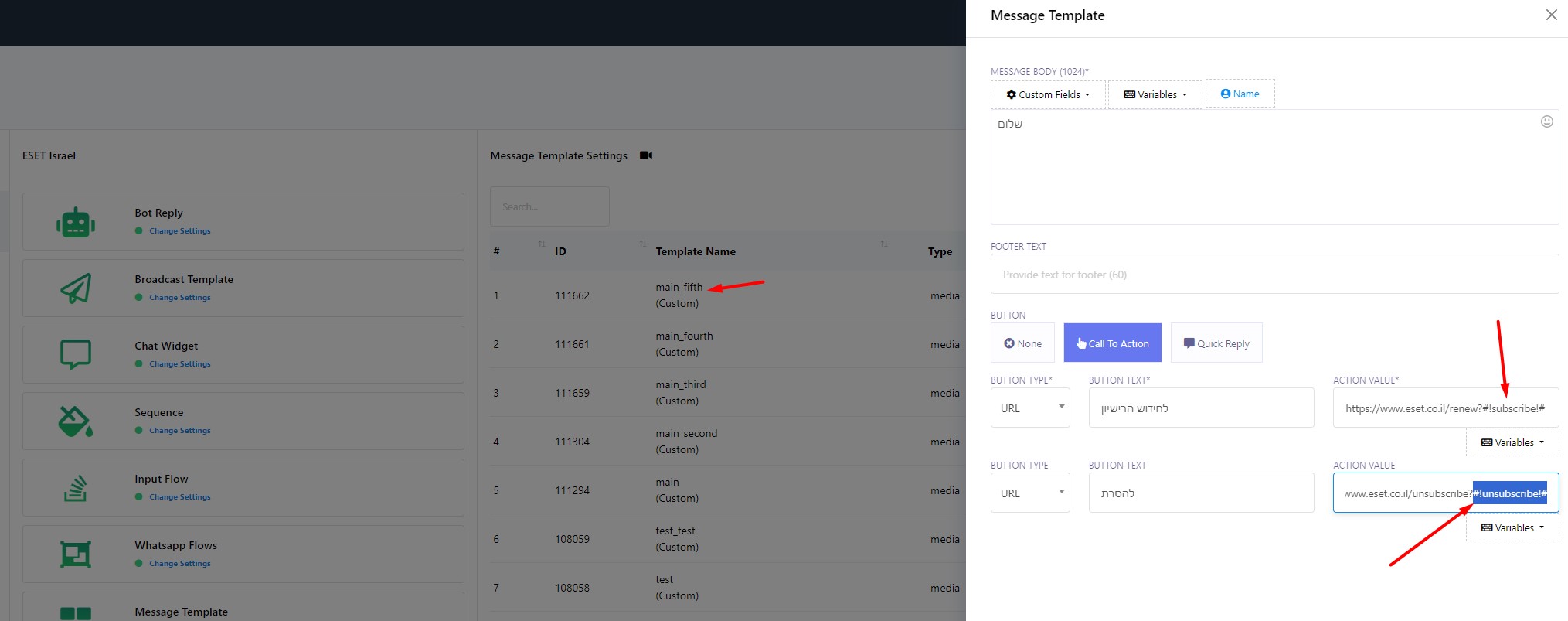Select the None button option
Screen dimensions: 1568x621
coord(1022,343)
